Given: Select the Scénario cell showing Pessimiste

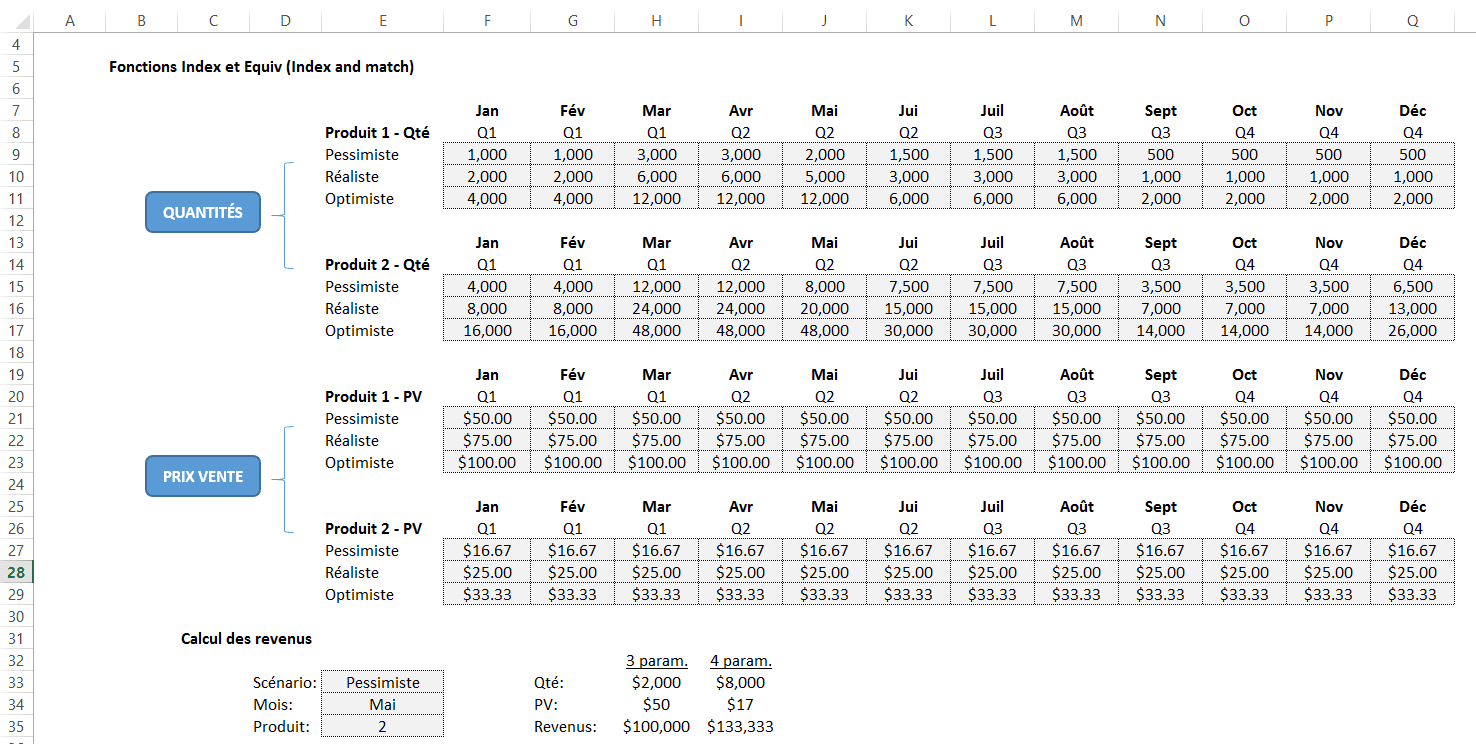Looking at the screenshot, I should [x=382, y=682].
